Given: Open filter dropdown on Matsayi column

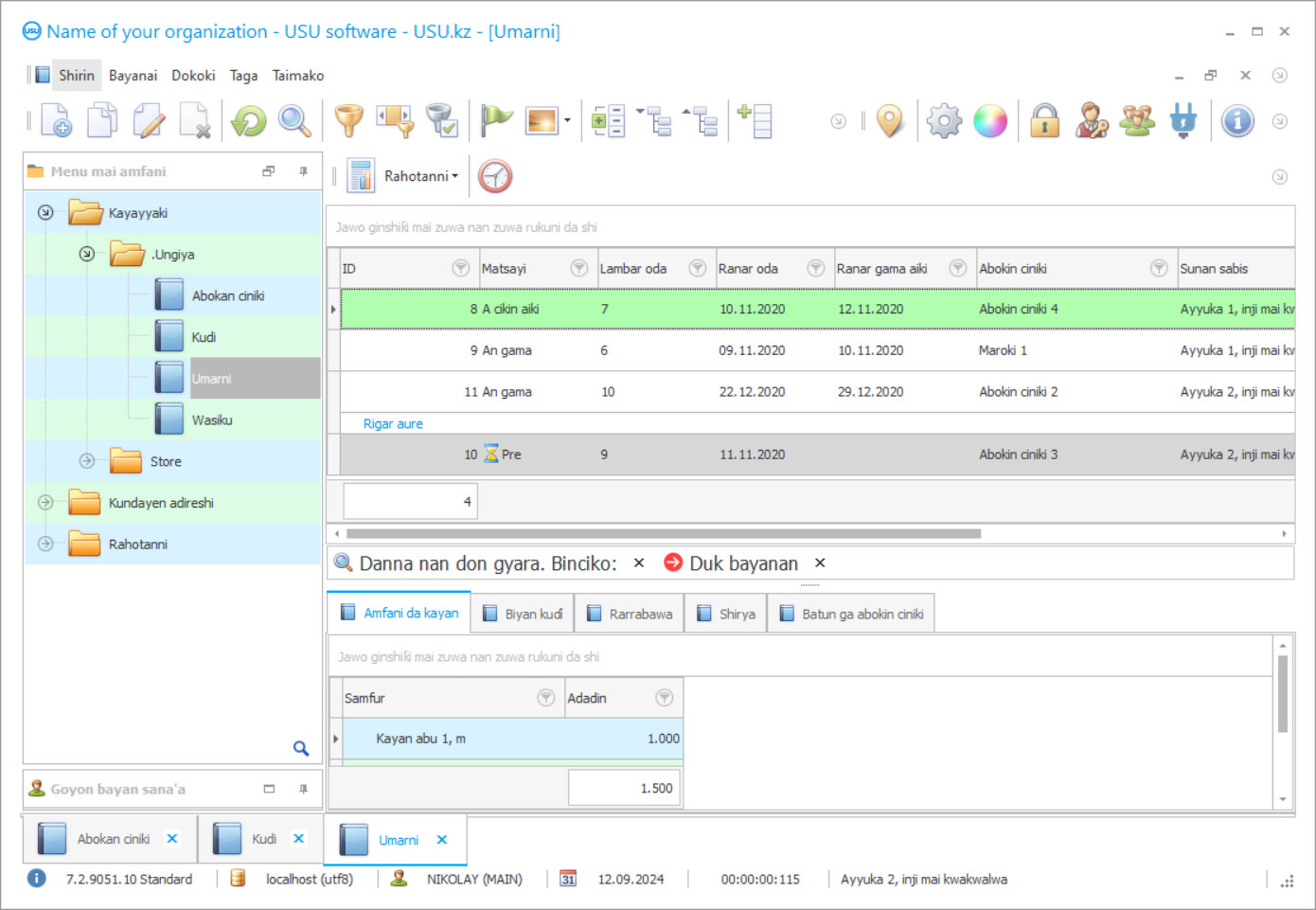Looking at the screenshot, I should coord(579,268).
